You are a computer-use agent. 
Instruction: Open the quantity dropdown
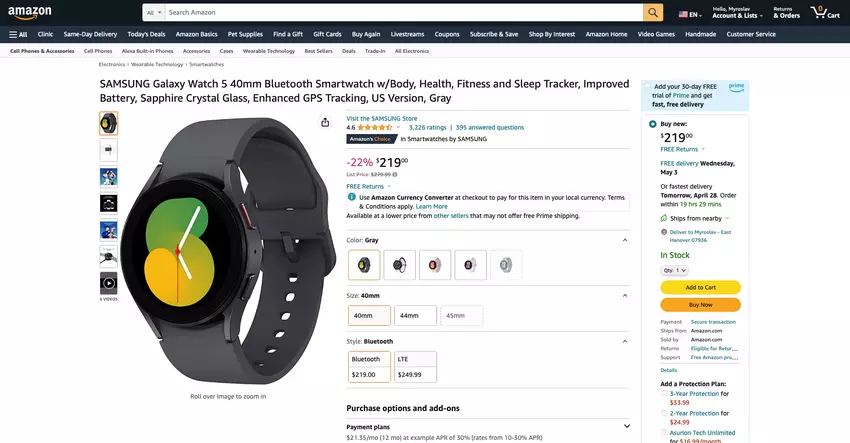click(675, 270)
